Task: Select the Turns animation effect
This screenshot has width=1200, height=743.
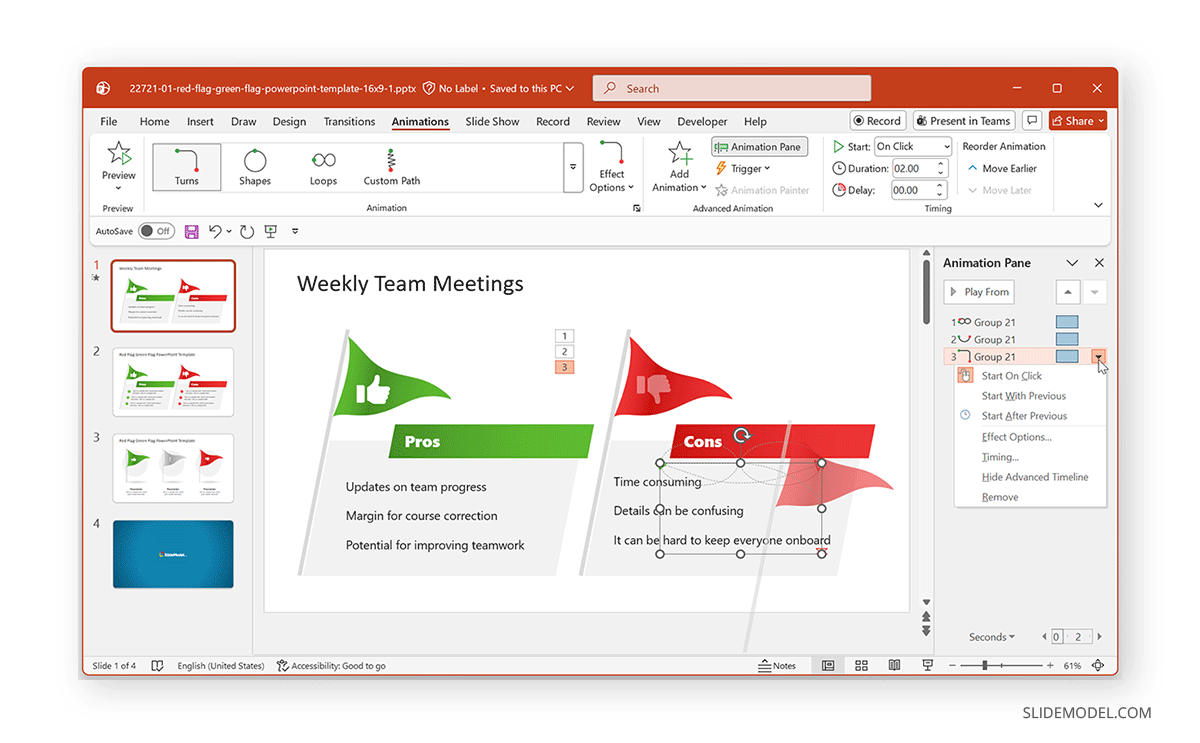Action: (186, 166)
